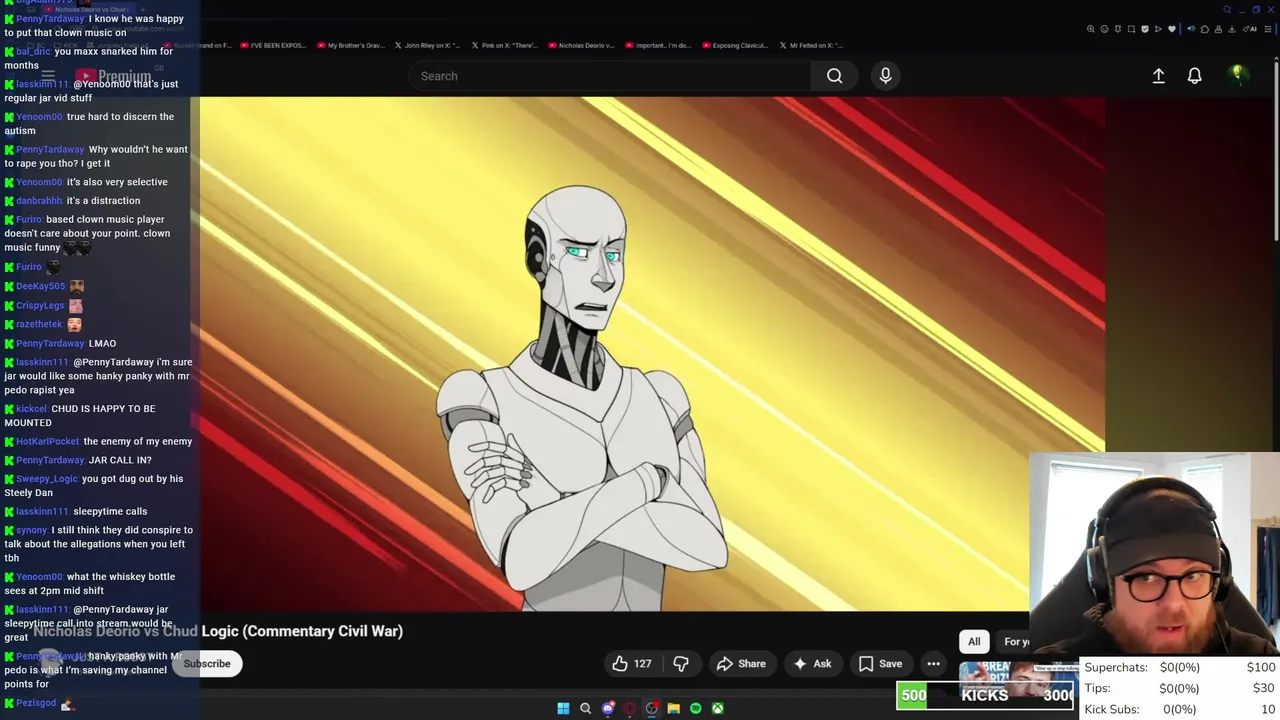Open taskbar search magnifier
Image resolution: width=1280 pixels, height=720 pixels.
tap(585, 708)
